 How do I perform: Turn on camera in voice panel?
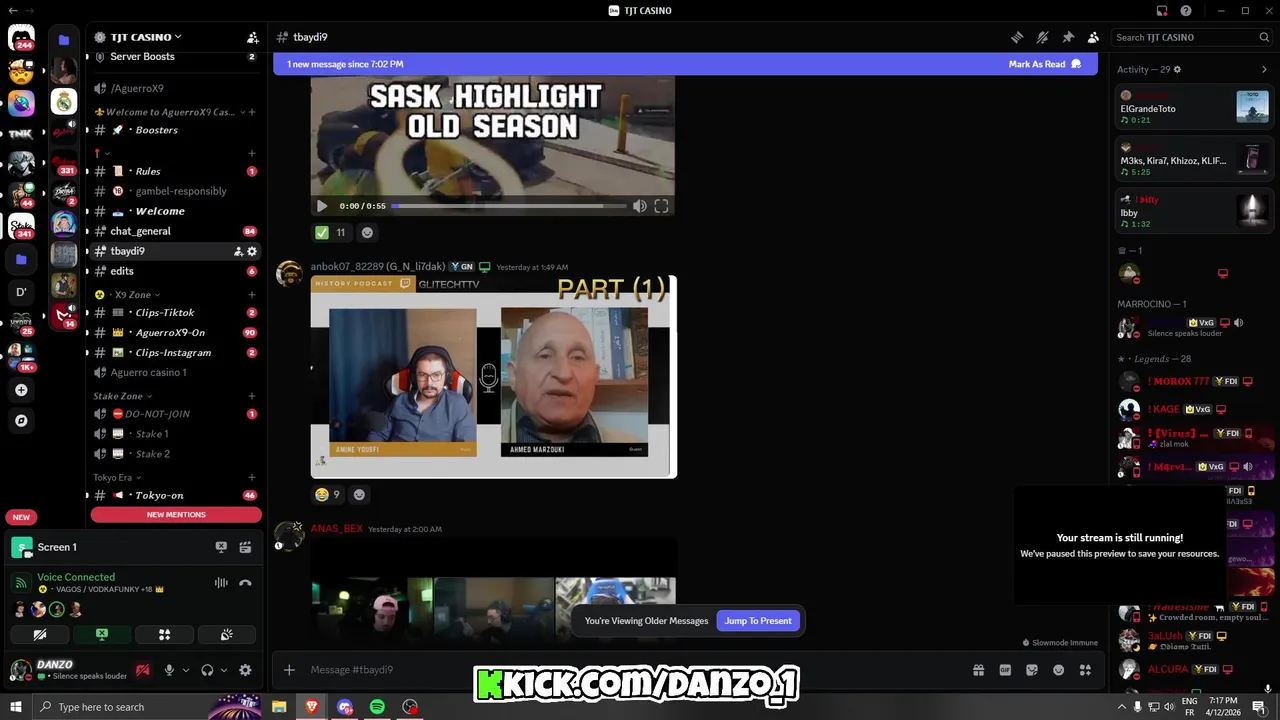point(40,634)
